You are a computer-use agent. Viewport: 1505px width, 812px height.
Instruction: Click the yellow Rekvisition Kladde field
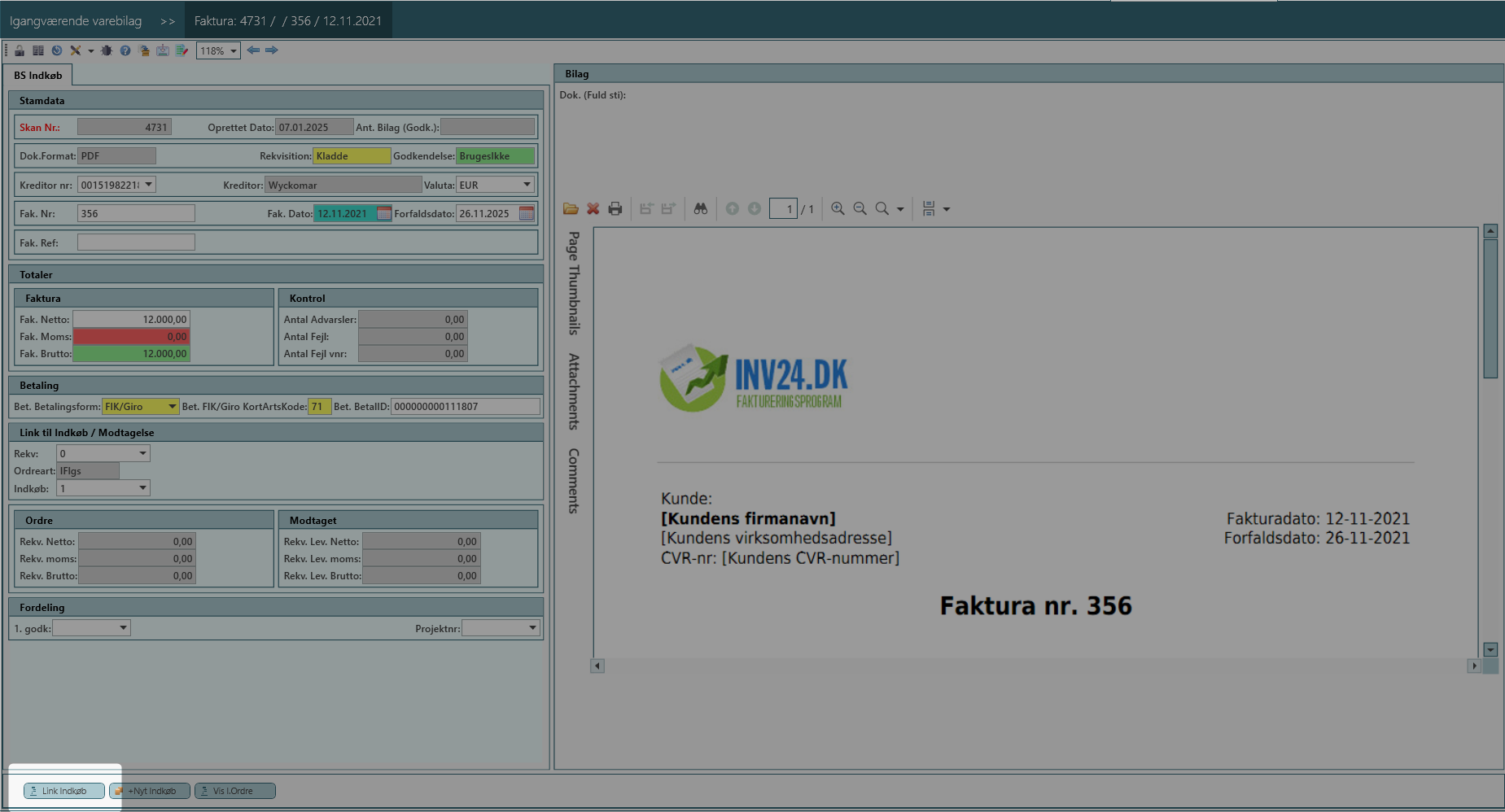352,155
